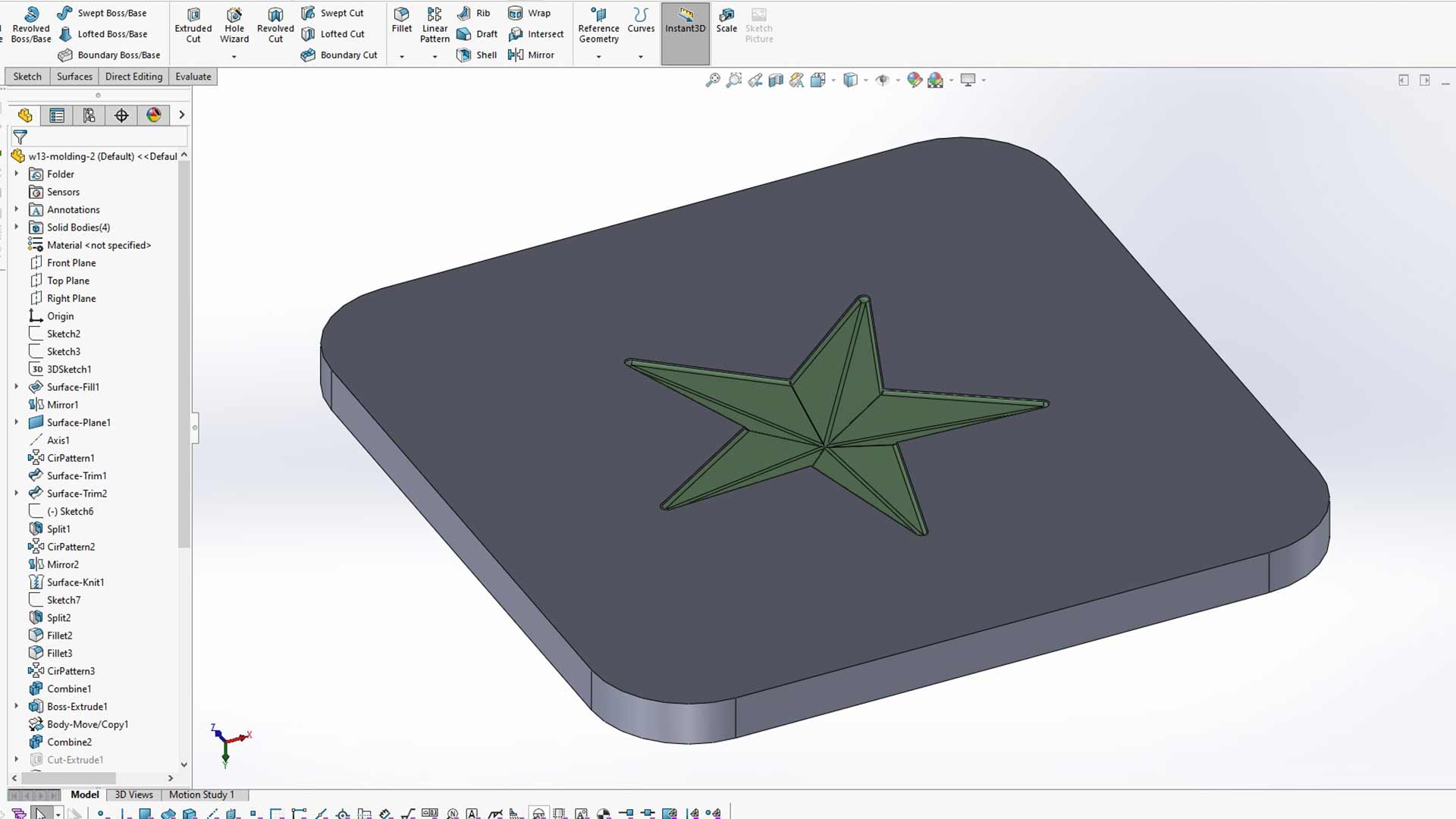Viewport: 1456px width, 819px height.
Task: Expand the Surface-Trim2 feature
Action: point(17,493)
